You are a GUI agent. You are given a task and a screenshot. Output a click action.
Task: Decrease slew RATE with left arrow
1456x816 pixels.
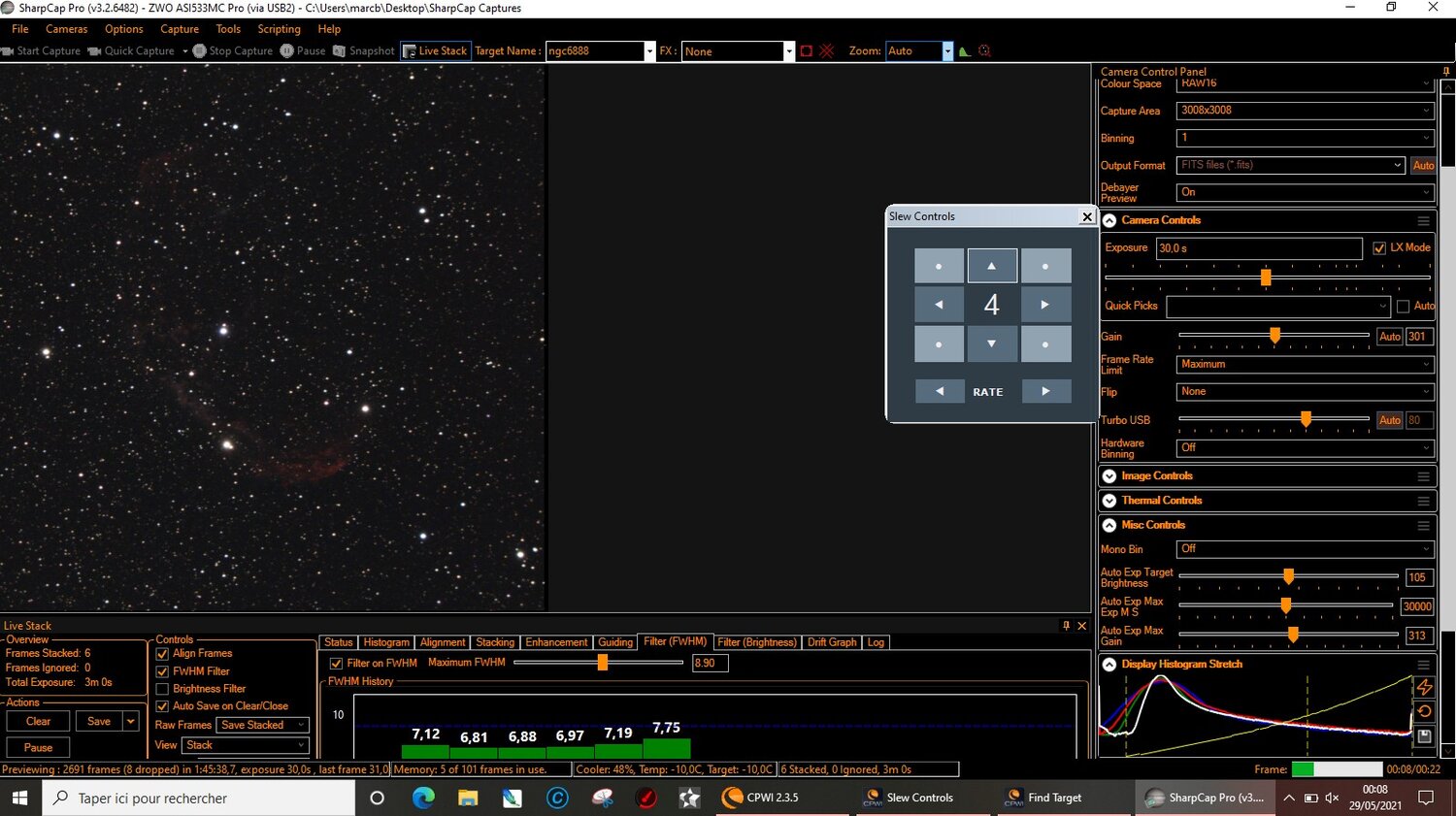[x=940, y=391]
